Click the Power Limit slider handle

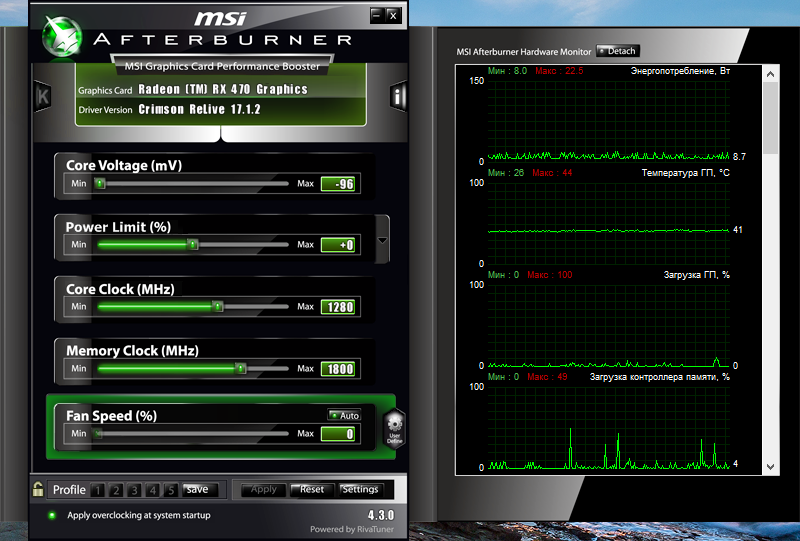click(x=192, y=244)
